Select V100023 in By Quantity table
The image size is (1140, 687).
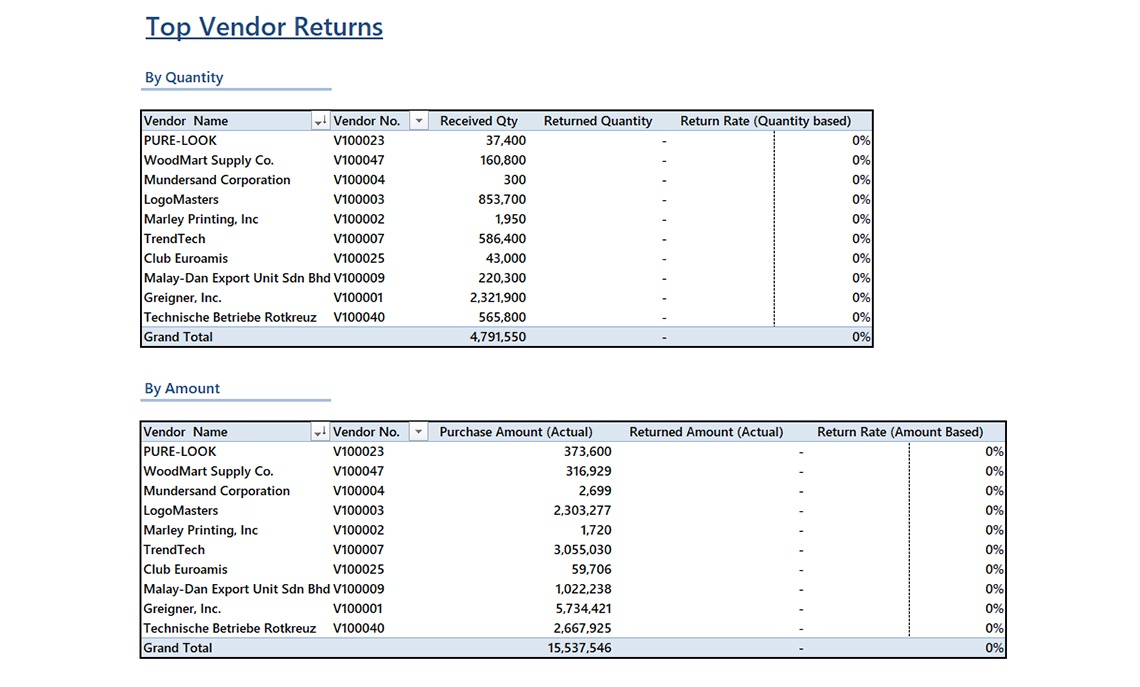359,141
